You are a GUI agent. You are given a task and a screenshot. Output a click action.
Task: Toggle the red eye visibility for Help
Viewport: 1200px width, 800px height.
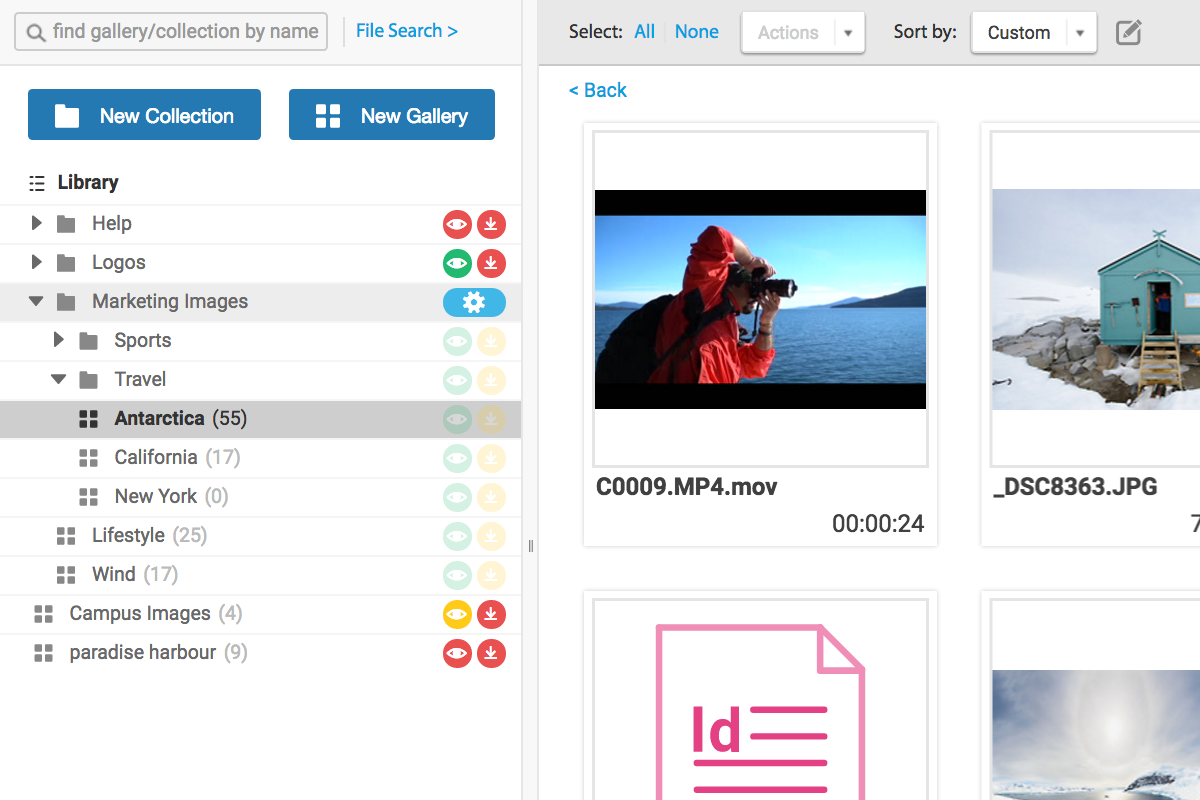point(457,224)
